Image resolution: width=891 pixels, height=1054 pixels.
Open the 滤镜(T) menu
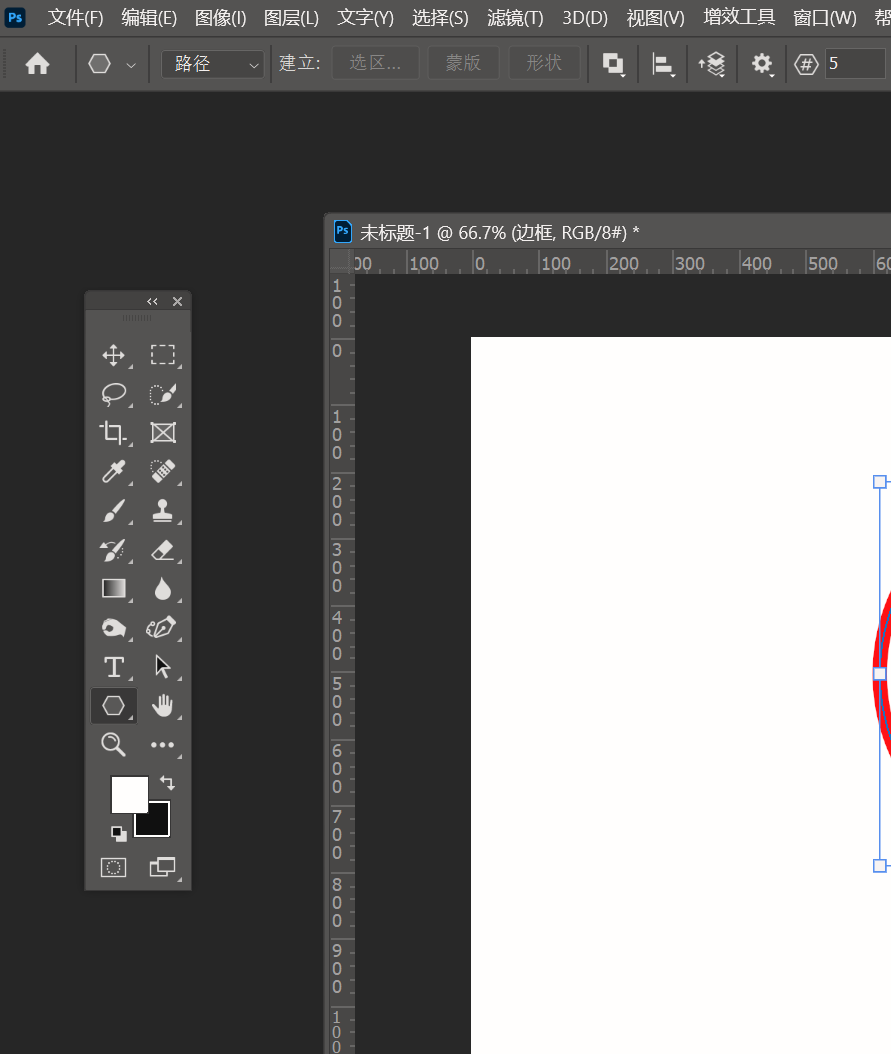point(515,17)
